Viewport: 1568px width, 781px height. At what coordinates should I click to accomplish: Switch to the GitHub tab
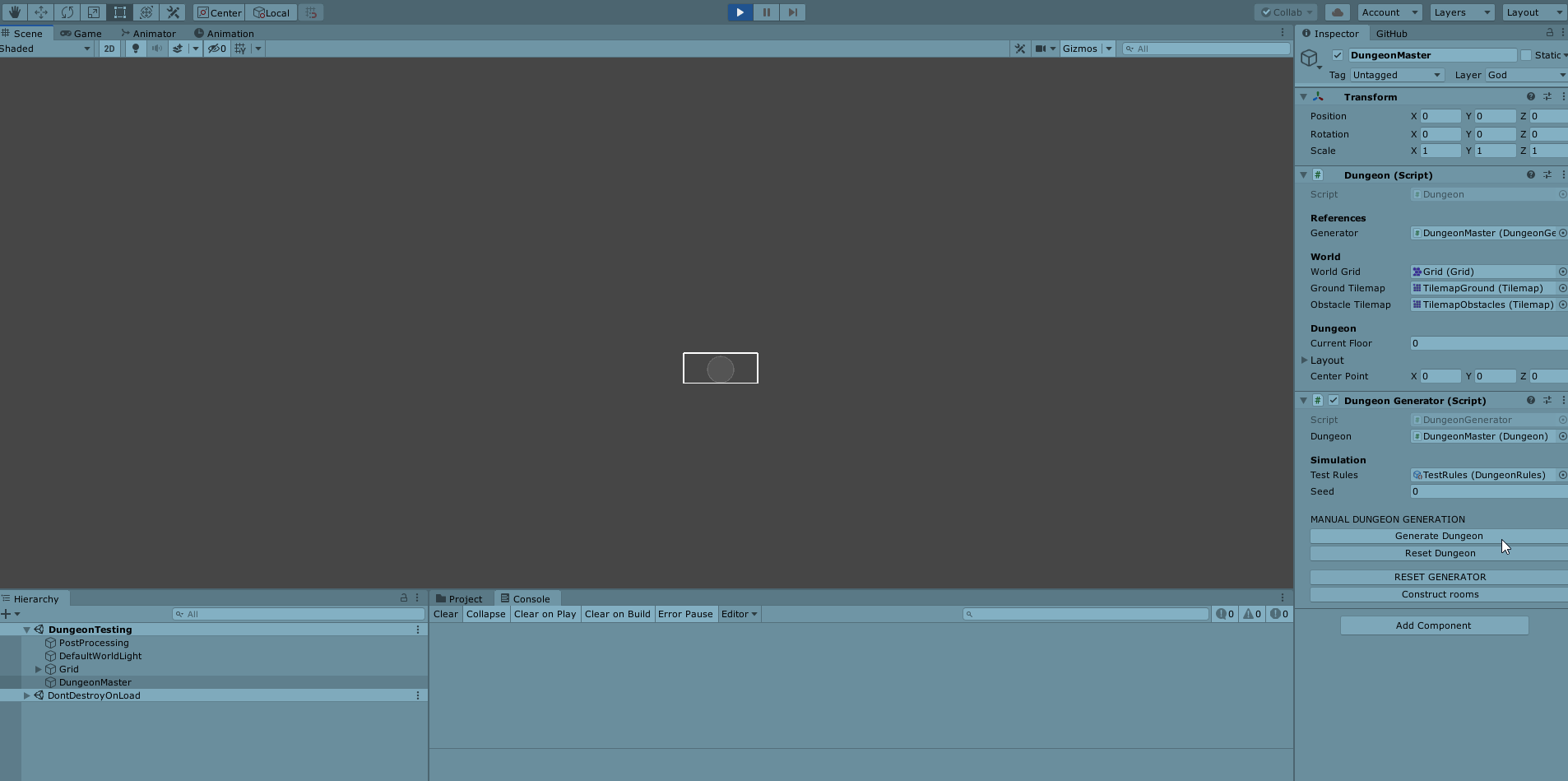pos(1392,34)
